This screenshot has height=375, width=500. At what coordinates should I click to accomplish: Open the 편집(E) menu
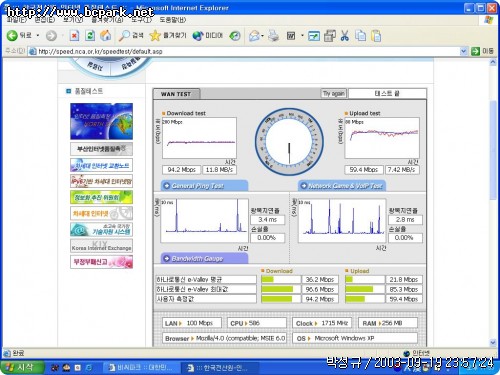click(45, 20)
